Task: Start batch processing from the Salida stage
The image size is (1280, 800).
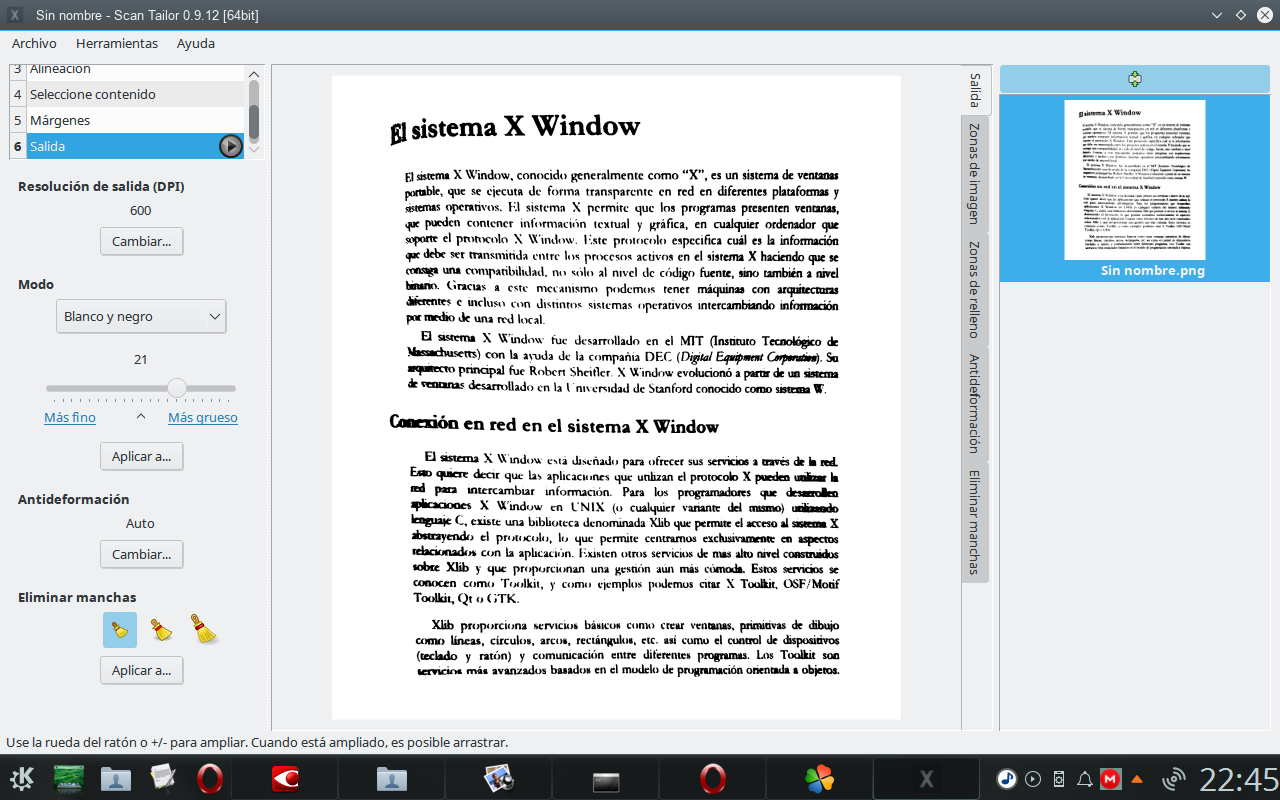Action: 230,146
